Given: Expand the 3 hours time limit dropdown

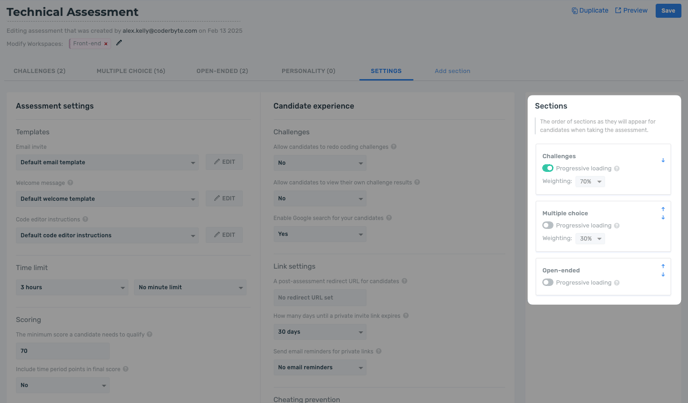Looking at the screenshot, I should [72, 288].
